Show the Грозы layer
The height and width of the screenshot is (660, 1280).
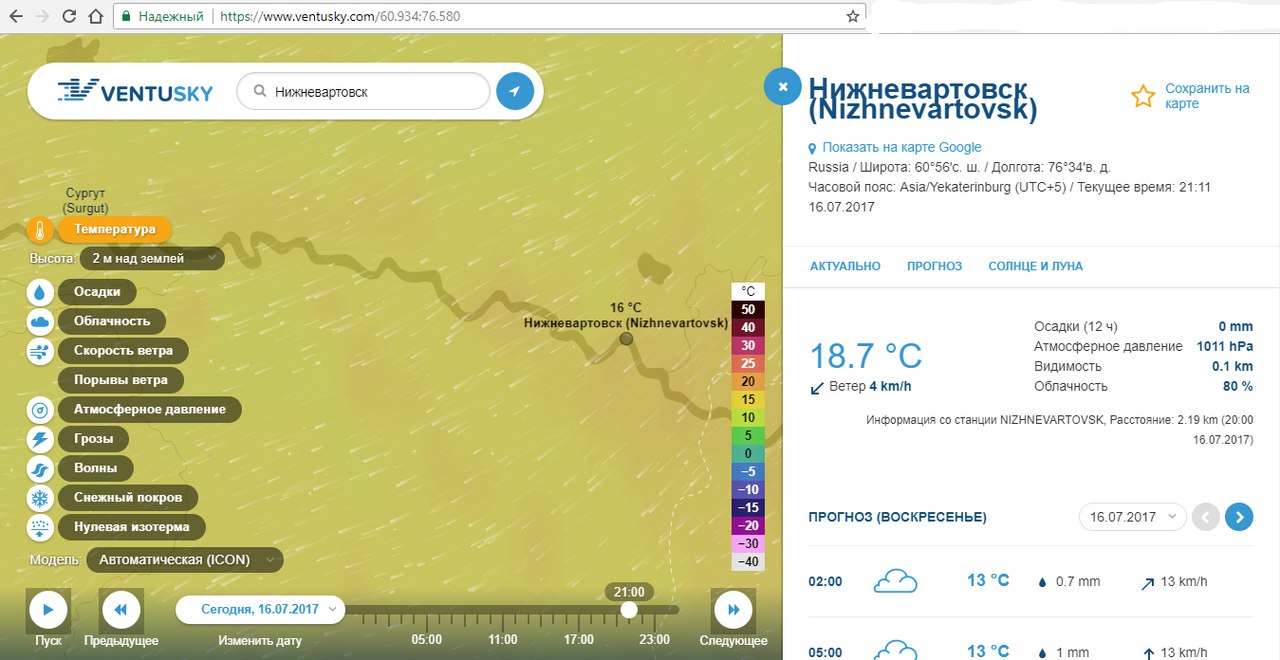(93, 439)
